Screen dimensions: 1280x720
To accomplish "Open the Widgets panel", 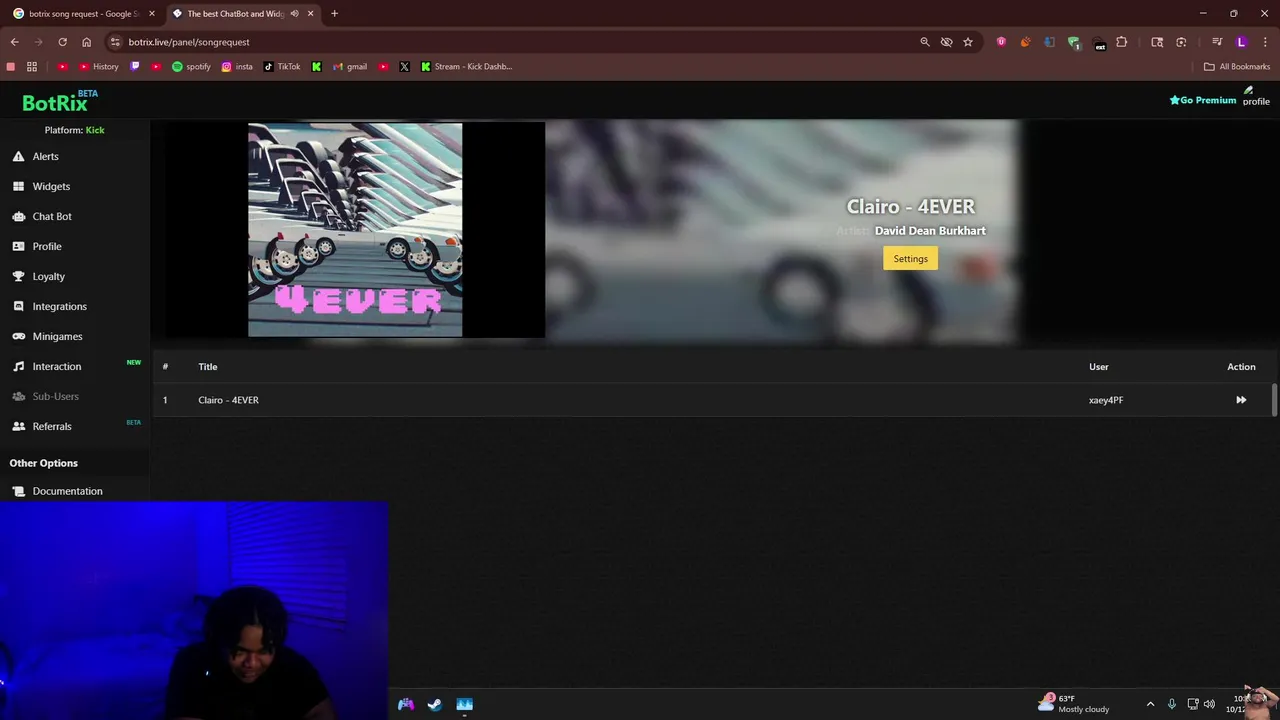I will [x=50, y=186].
